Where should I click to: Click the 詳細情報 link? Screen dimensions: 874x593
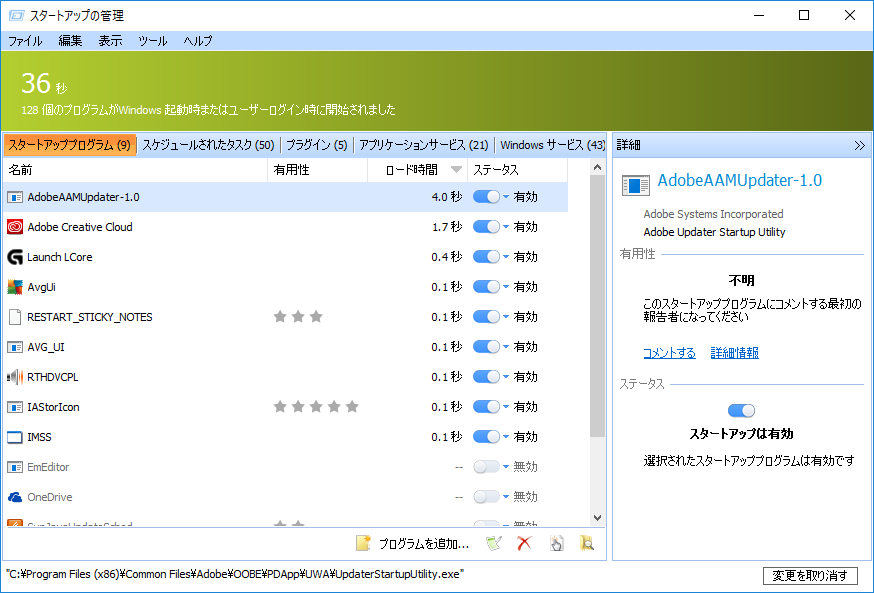[x=735, y=353]
